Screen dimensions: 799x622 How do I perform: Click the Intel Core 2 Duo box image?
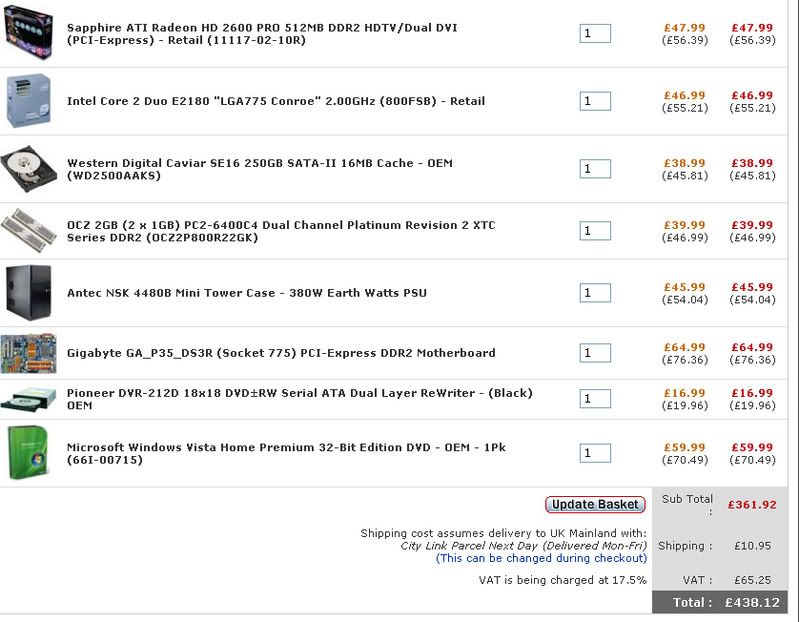coord(28,100)
